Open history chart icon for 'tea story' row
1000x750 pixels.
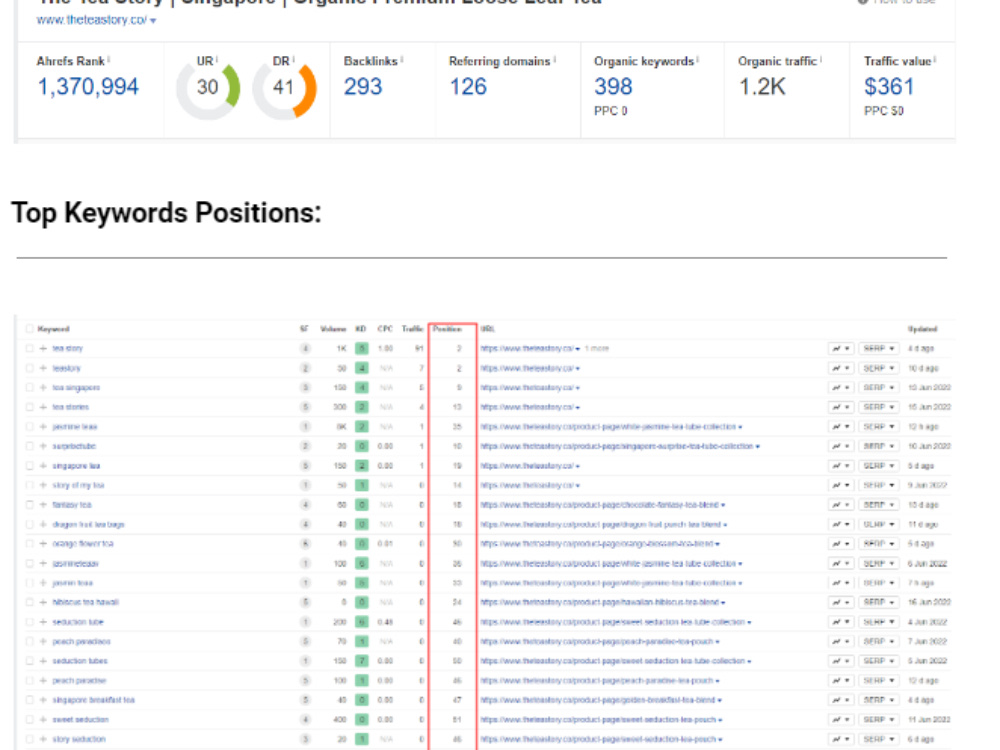click(x=841, y=349)
